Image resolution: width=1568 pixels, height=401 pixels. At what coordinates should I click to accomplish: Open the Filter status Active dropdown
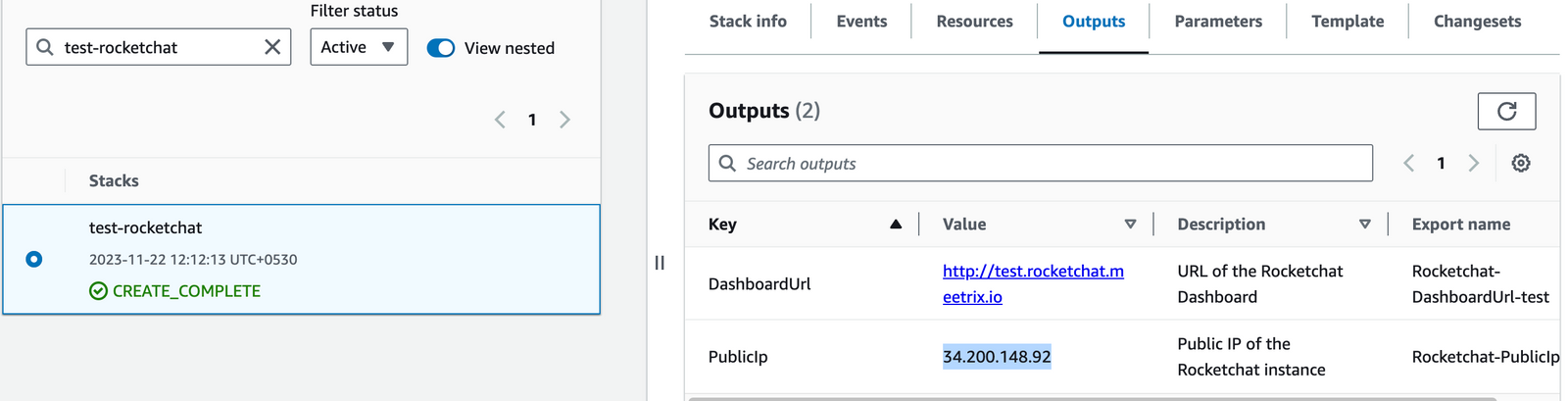[359, 47]
